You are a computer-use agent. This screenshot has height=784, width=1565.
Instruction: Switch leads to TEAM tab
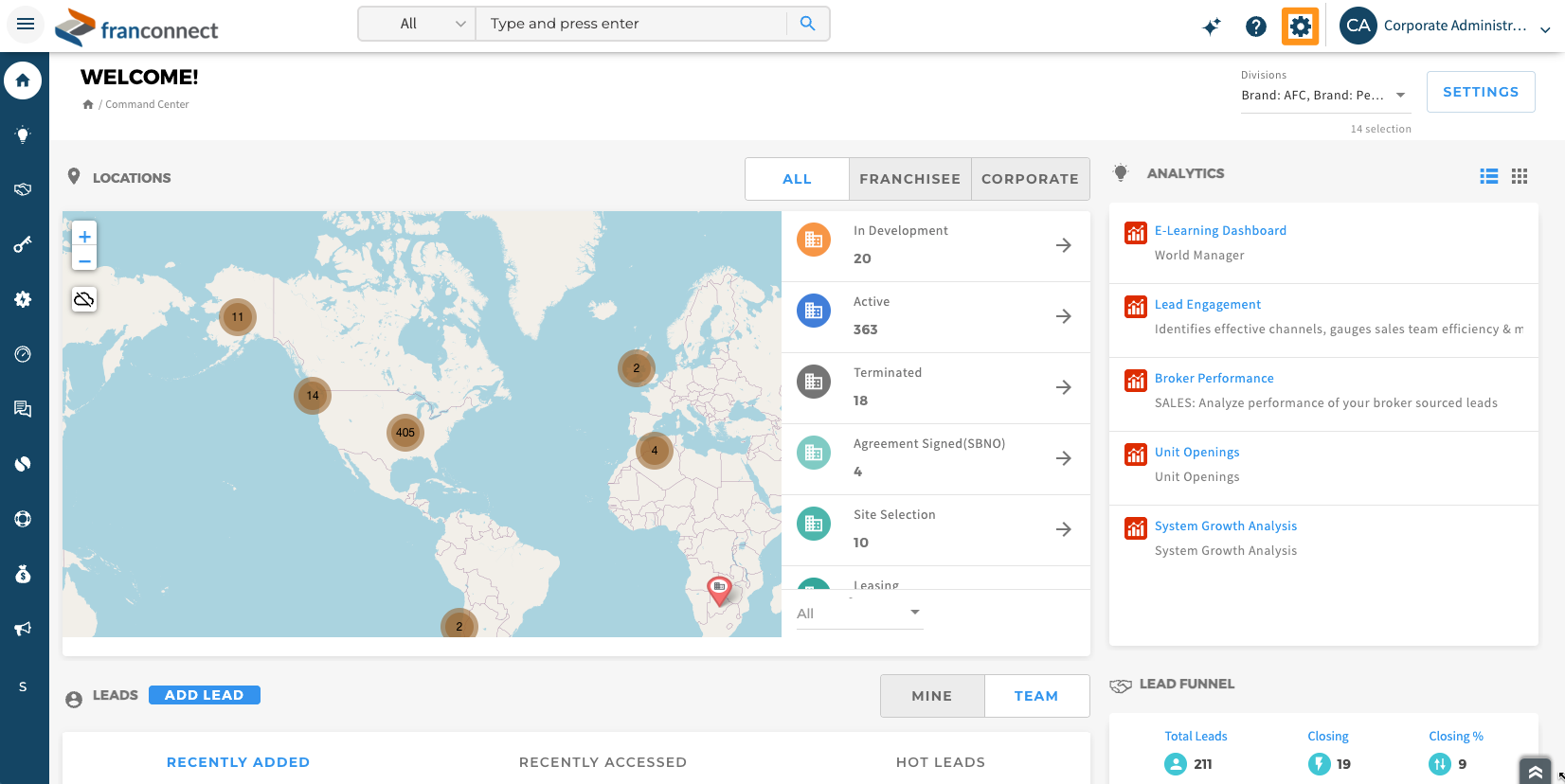click(x=1036, y=696)
